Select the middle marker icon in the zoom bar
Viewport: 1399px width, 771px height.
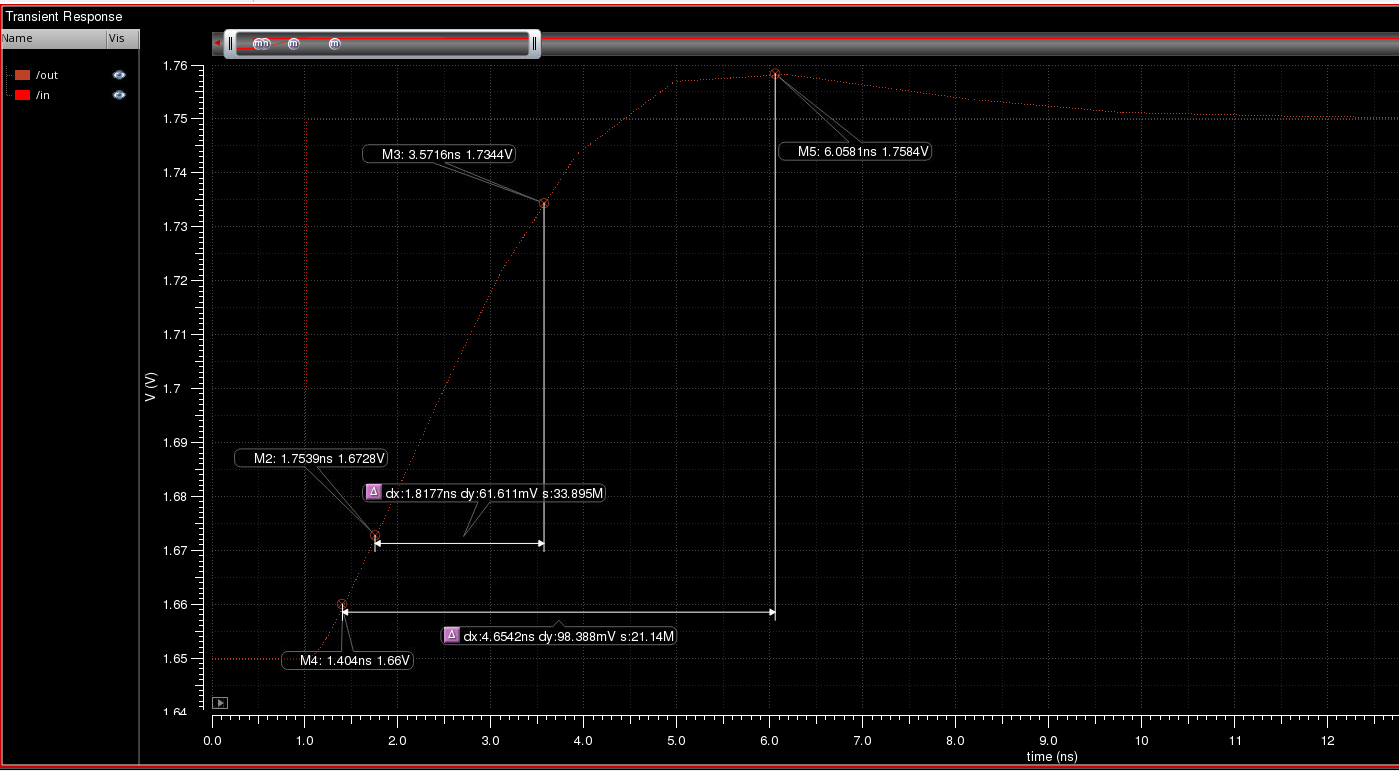click(293, 44)
